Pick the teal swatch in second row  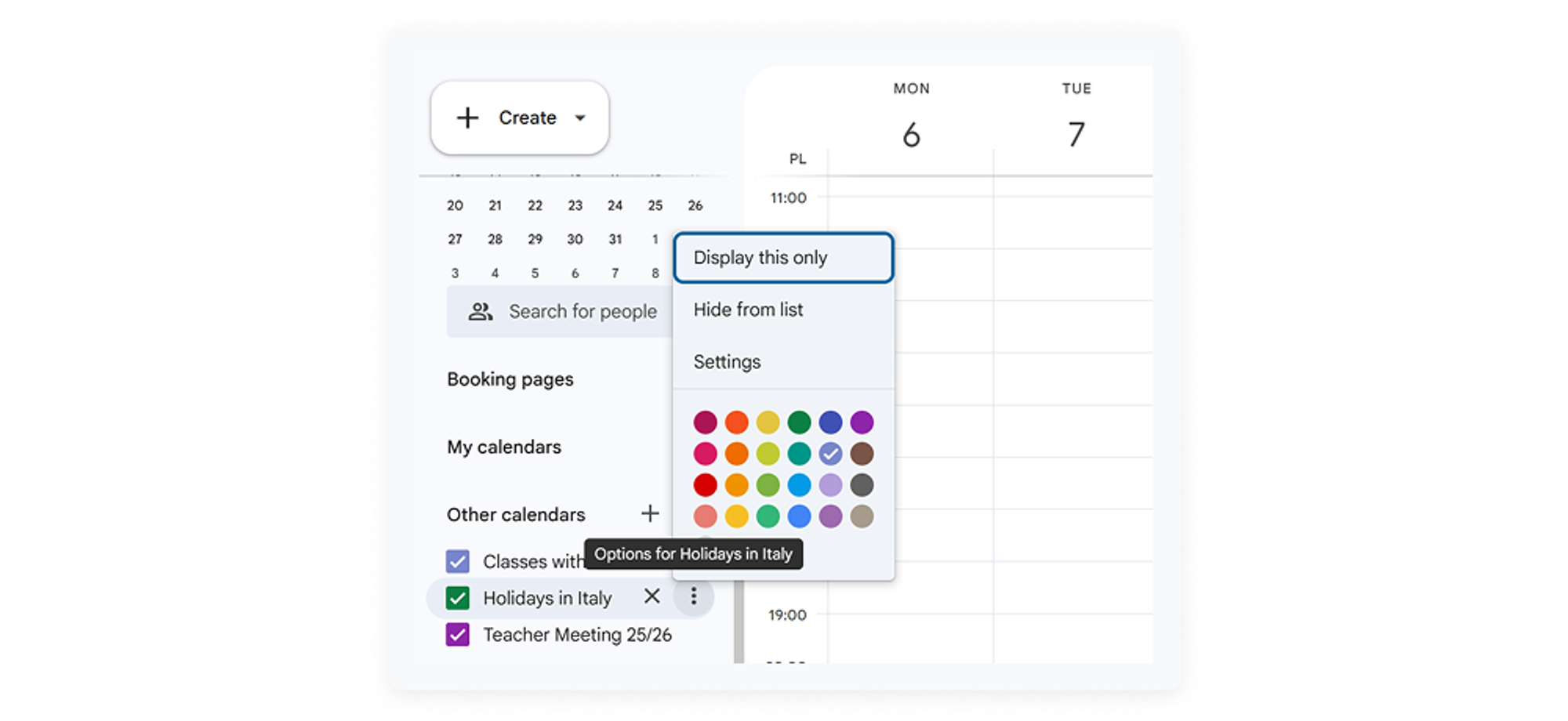point(799,454)
